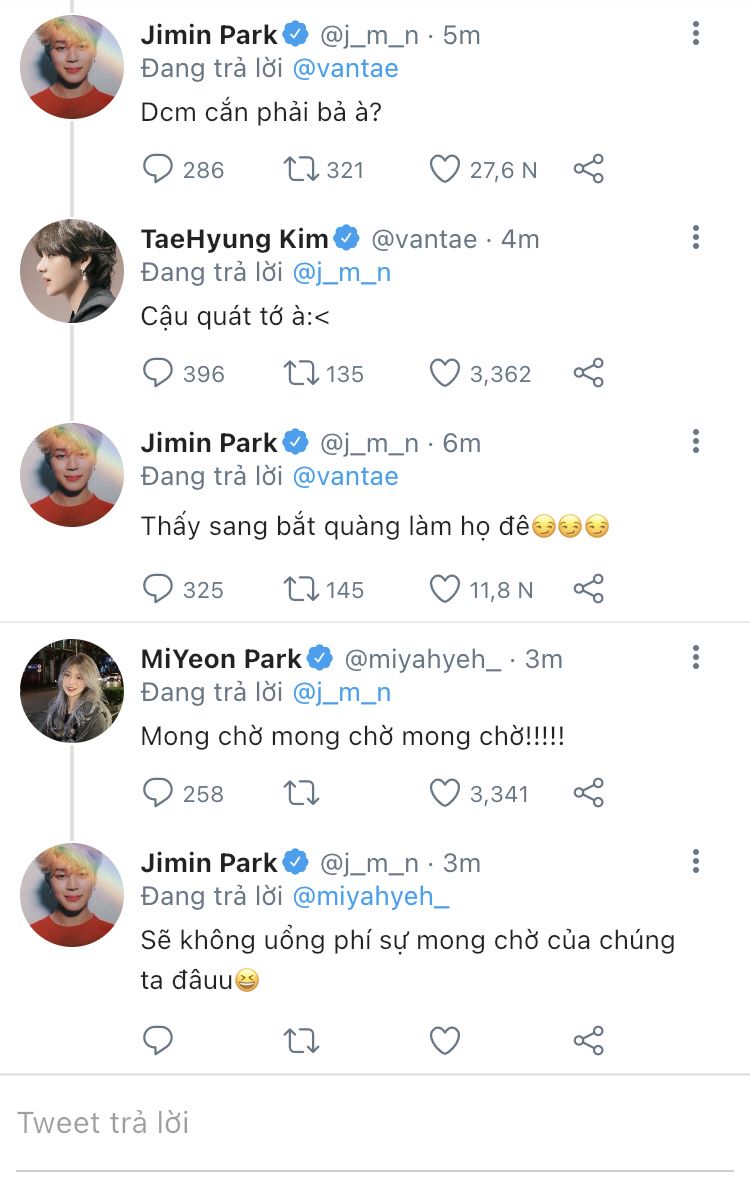Screen dimensions: 750x1179
Task: Share the "Dcm cần phải bả à?" tweet
Action: coord(589,169)
